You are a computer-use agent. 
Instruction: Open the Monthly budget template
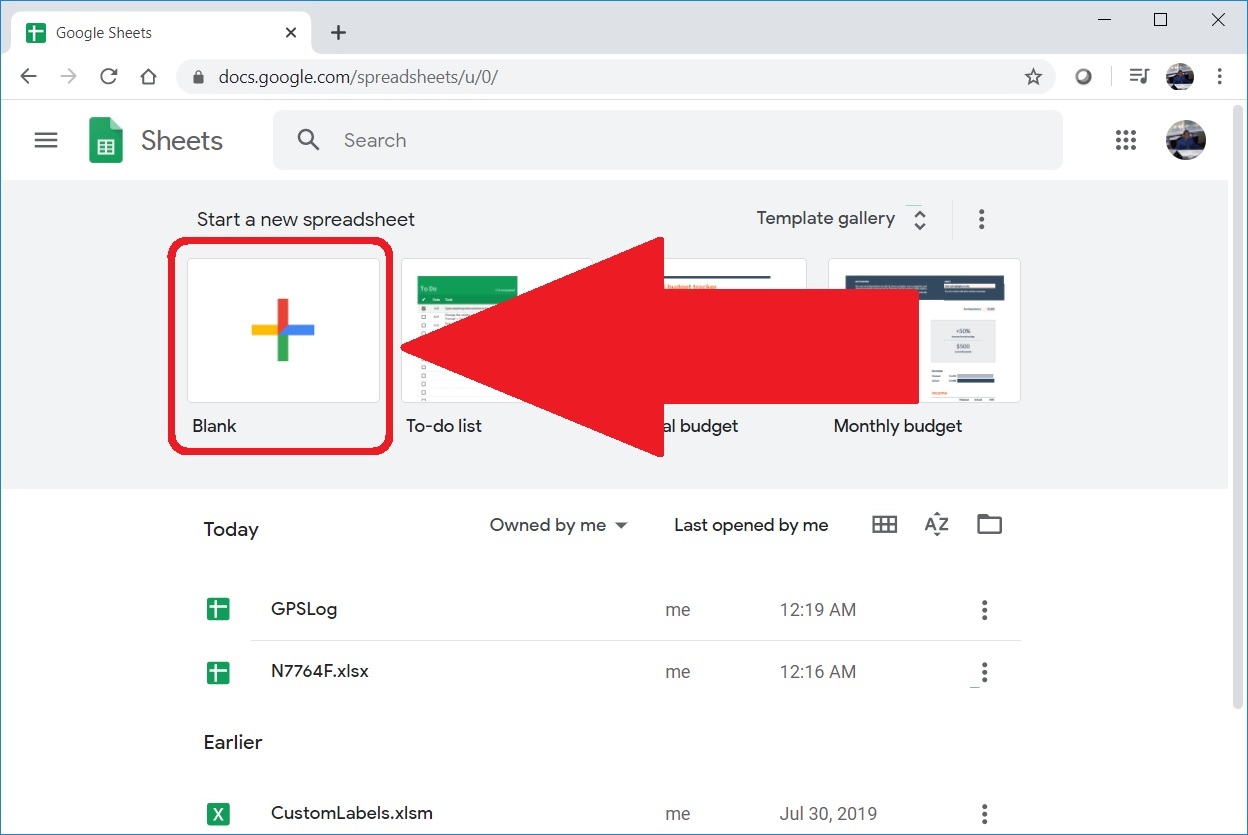click(x=924, y=331)
